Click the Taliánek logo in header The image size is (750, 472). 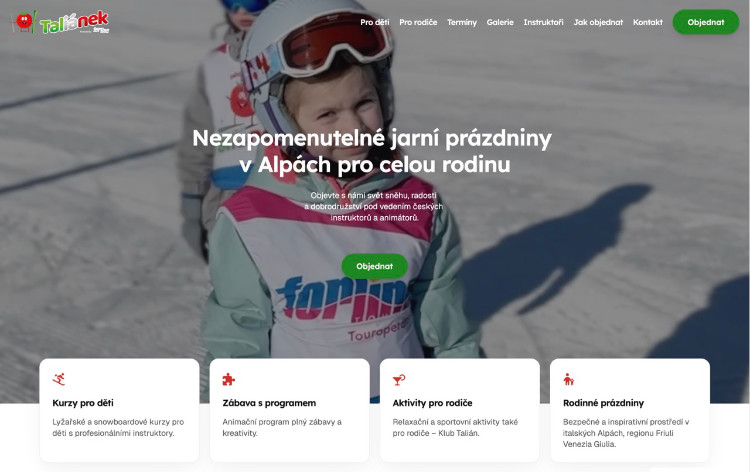click(x=61, y=22)
